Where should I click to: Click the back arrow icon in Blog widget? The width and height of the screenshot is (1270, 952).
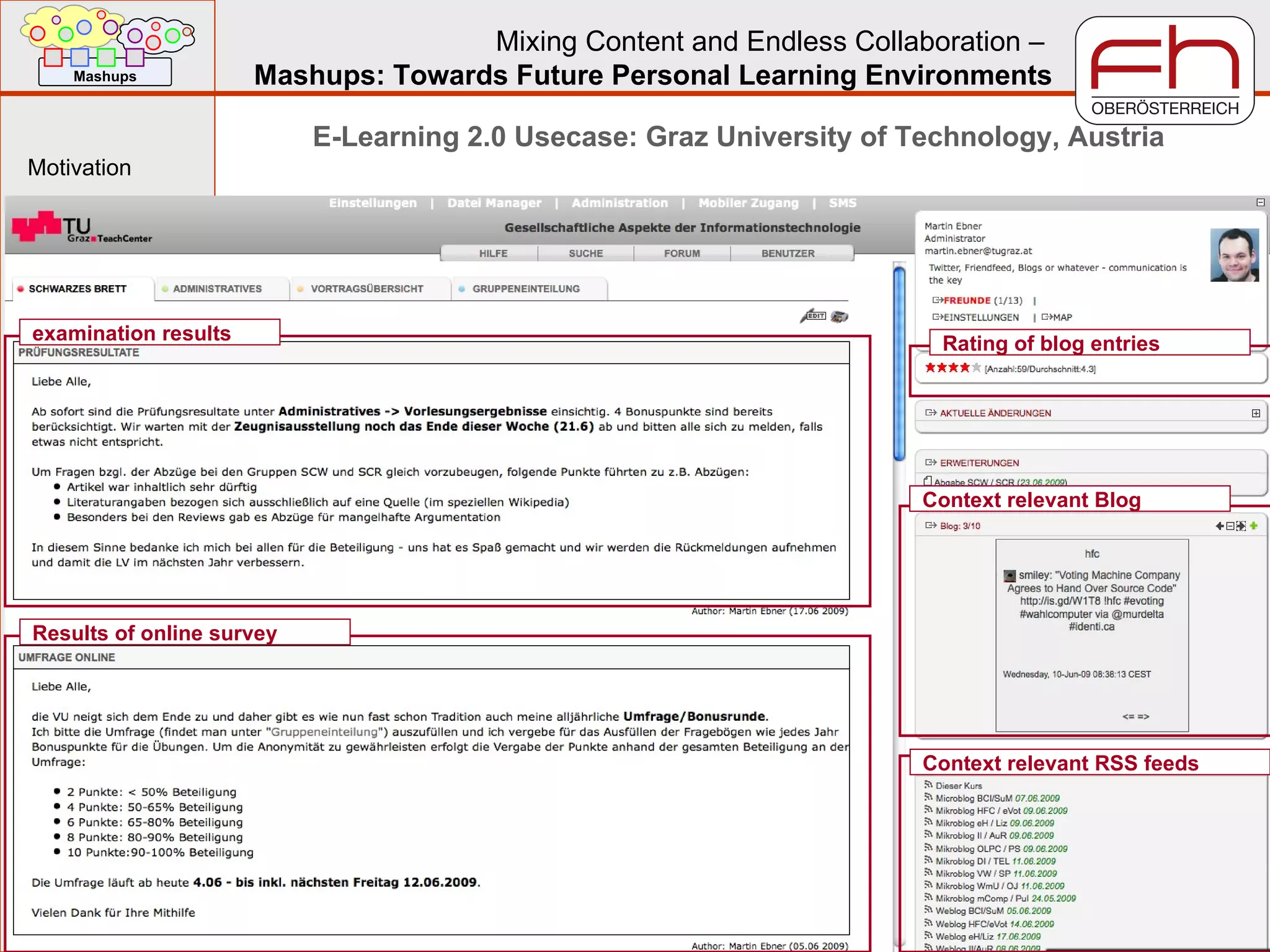pyautogui.click(x=1220, y=526)
